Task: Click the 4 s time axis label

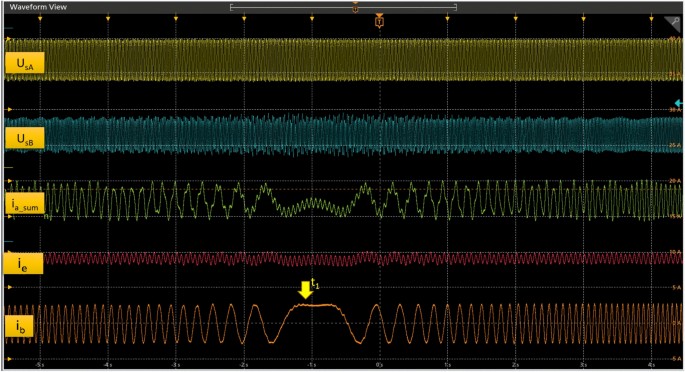Action: (x=651, y=365)
